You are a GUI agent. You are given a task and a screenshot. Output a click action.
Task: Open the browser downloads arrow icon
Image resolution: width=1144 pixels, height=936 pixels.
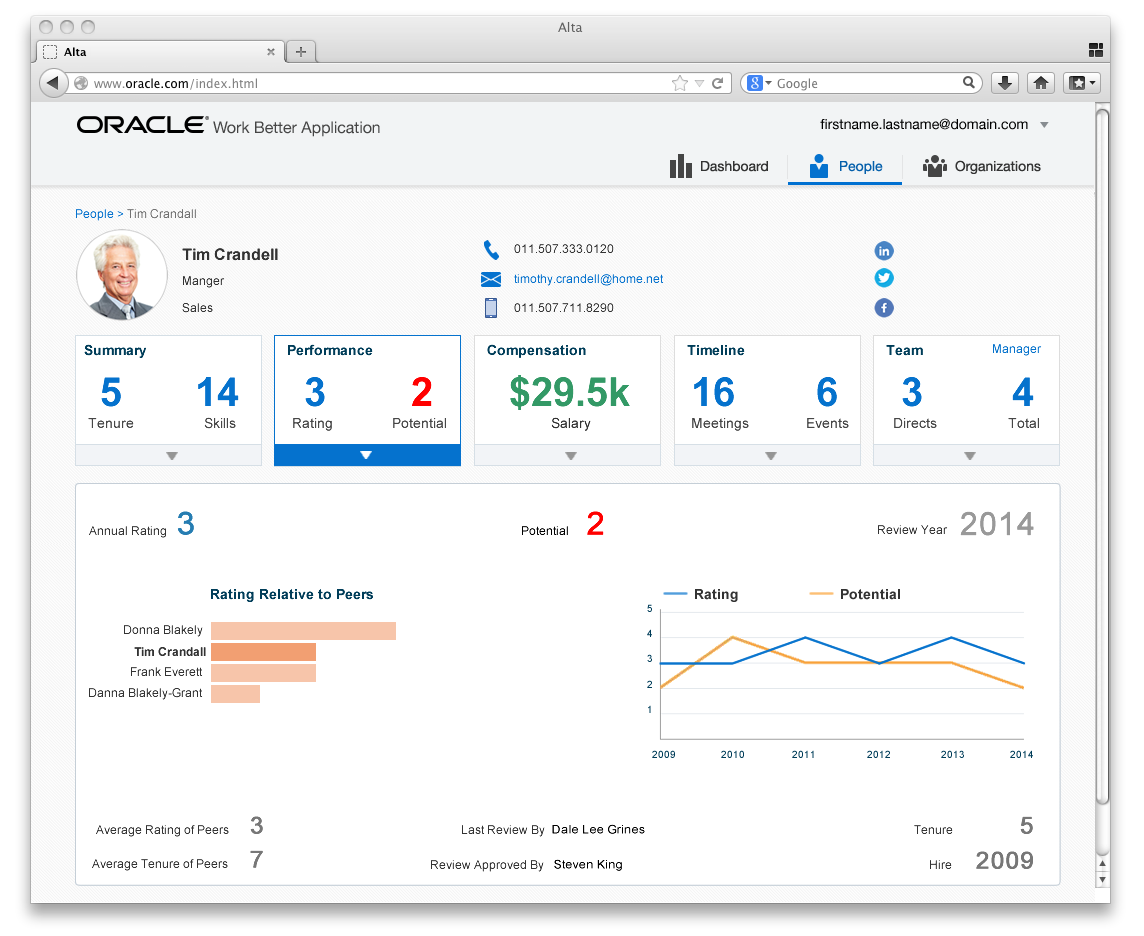coord(1005,83)
